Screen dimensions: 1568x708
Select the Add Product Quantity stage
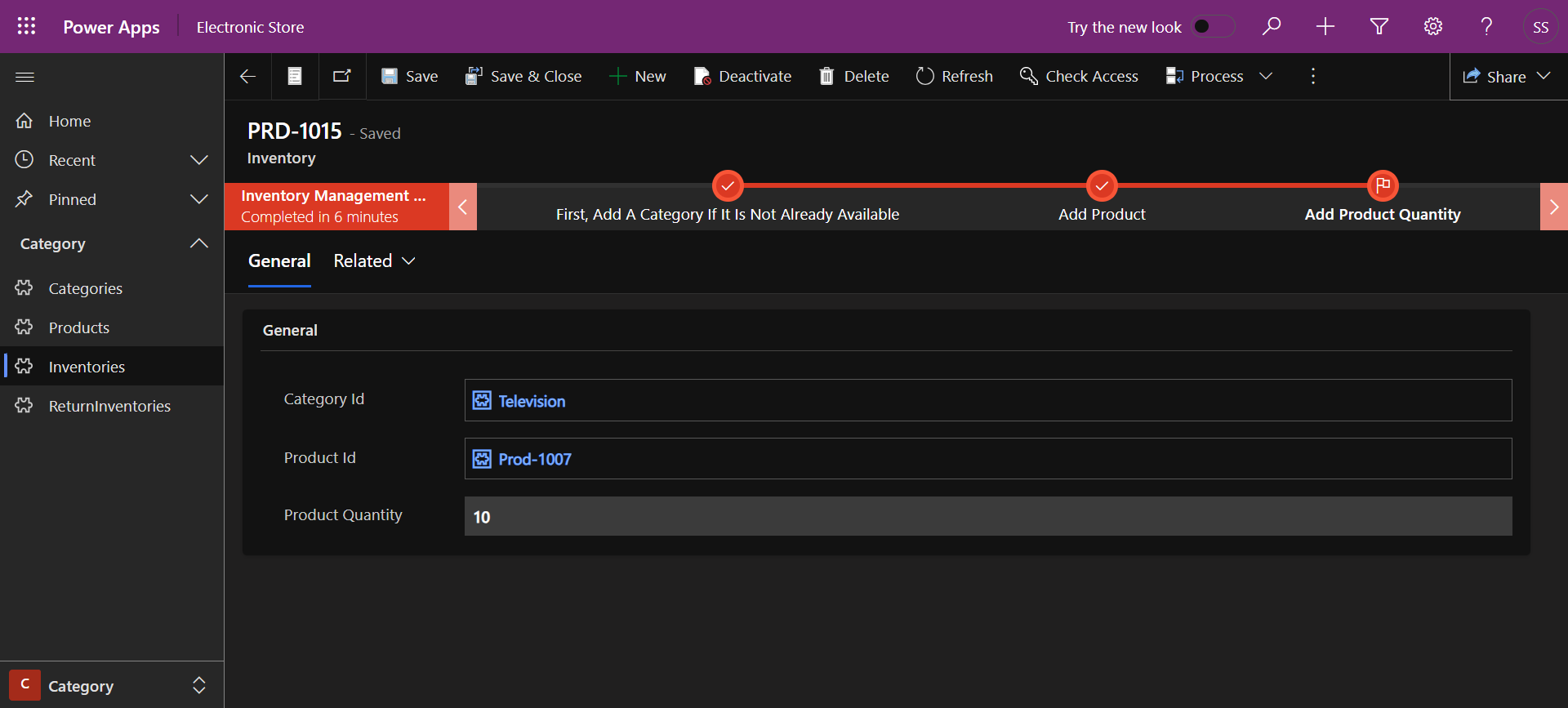[1382, 214]
